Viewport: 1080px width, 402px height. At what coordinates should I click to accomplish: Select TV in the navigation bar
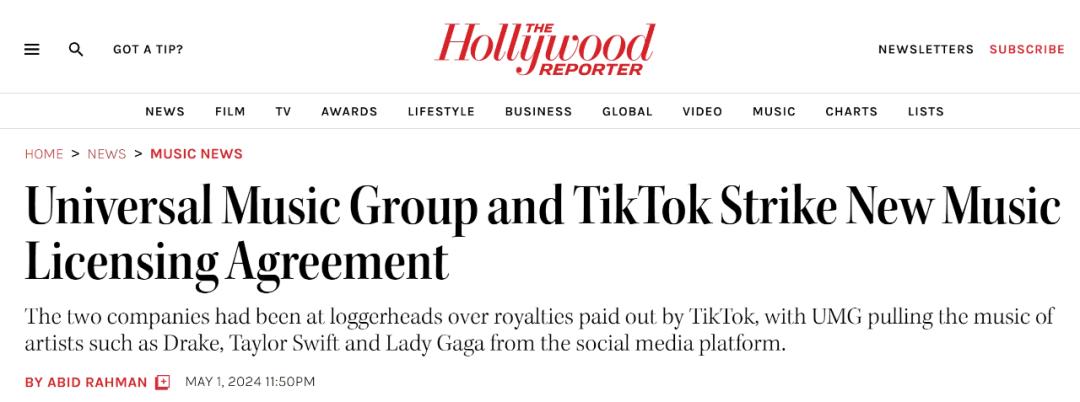click(283, 112)
